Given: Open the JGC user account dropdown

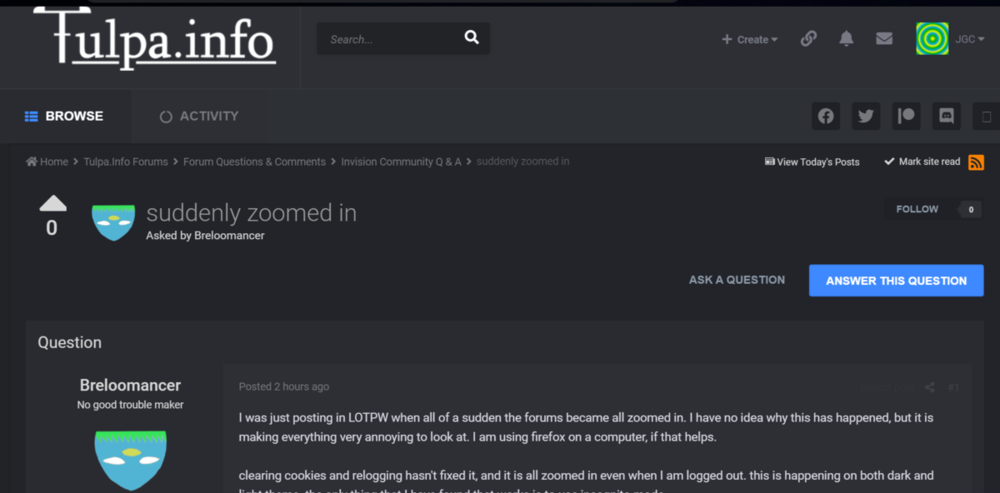Looking at the screenshot, I should coord(950,39).
